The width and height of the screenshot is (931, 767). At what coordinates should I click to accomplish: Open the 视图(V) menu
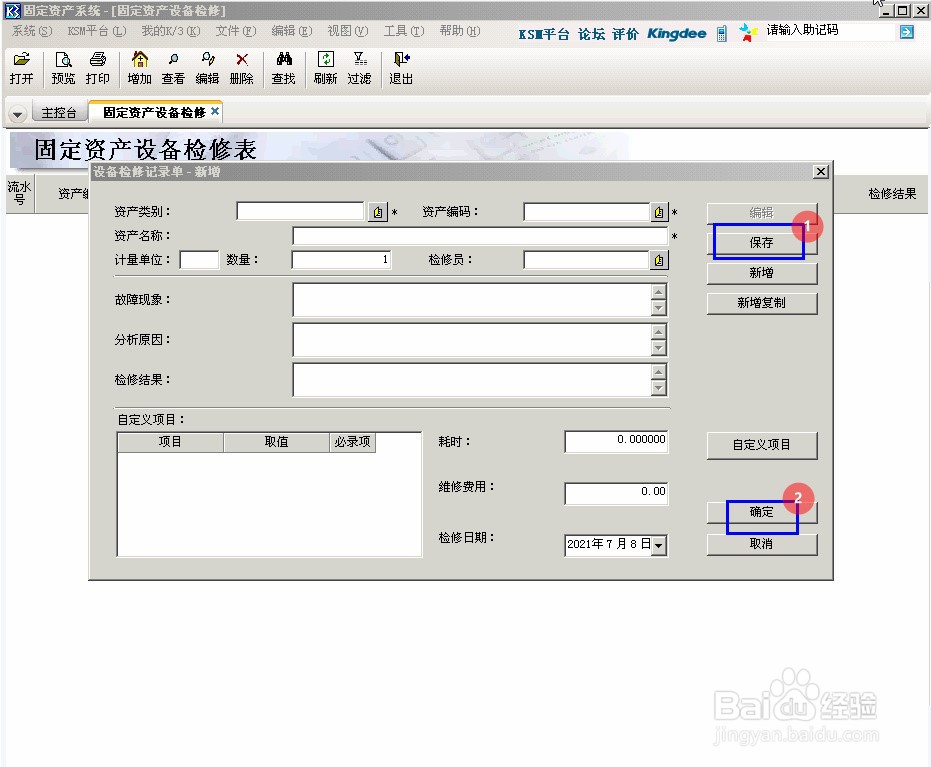pos(348,31)
